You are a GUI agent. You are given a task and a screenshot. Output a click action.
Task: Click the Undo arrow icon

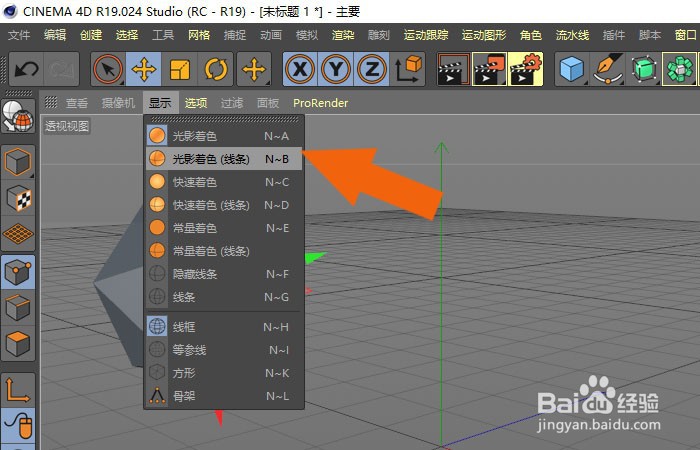26,69
